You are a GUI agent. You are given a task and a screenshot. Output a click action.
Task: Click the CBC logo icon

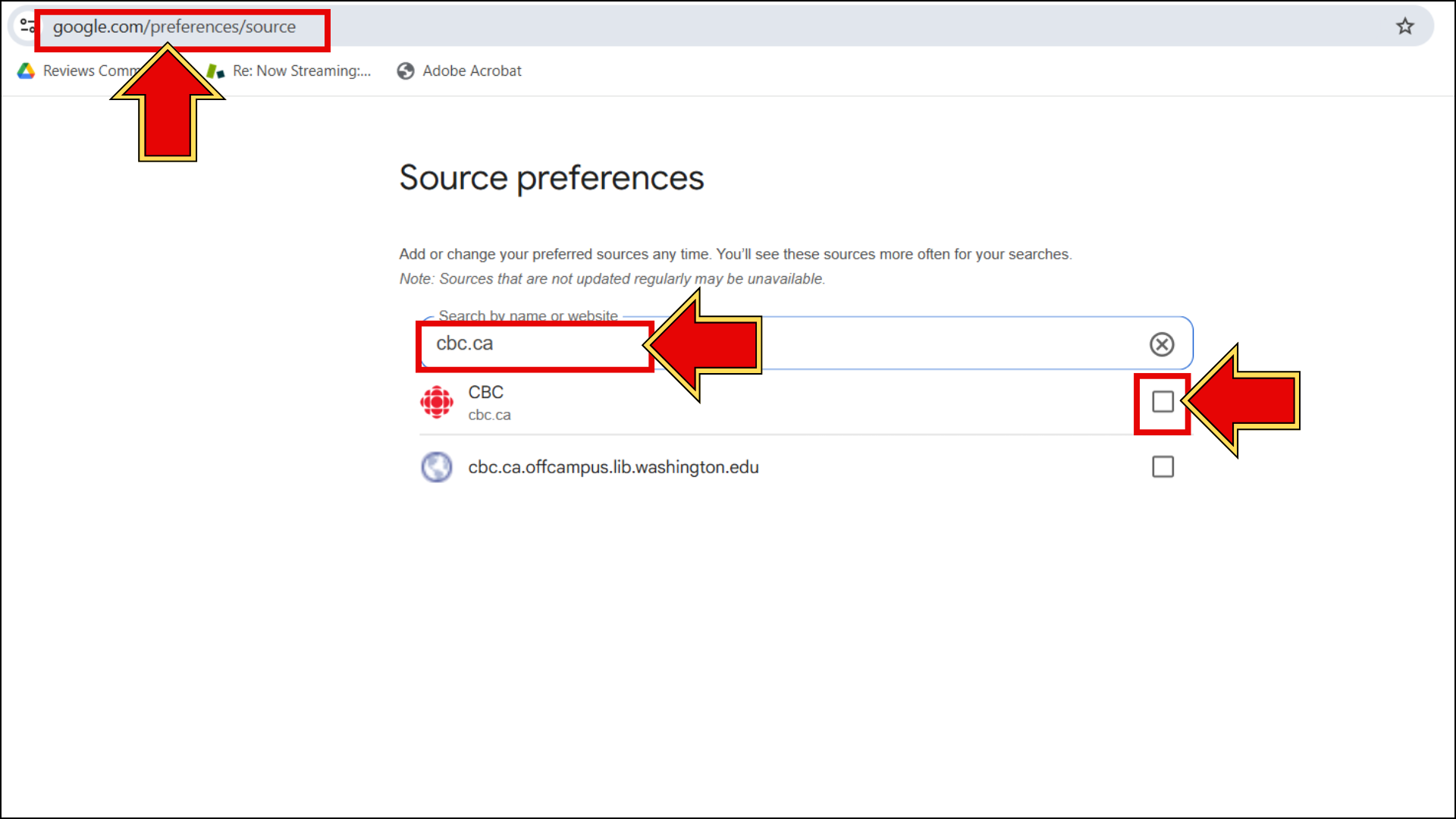tap(437, 402)
